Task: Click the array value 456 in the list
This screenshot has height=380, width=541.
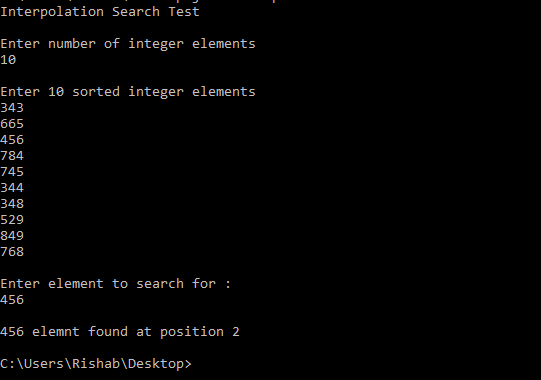Action: coord(12,140)
